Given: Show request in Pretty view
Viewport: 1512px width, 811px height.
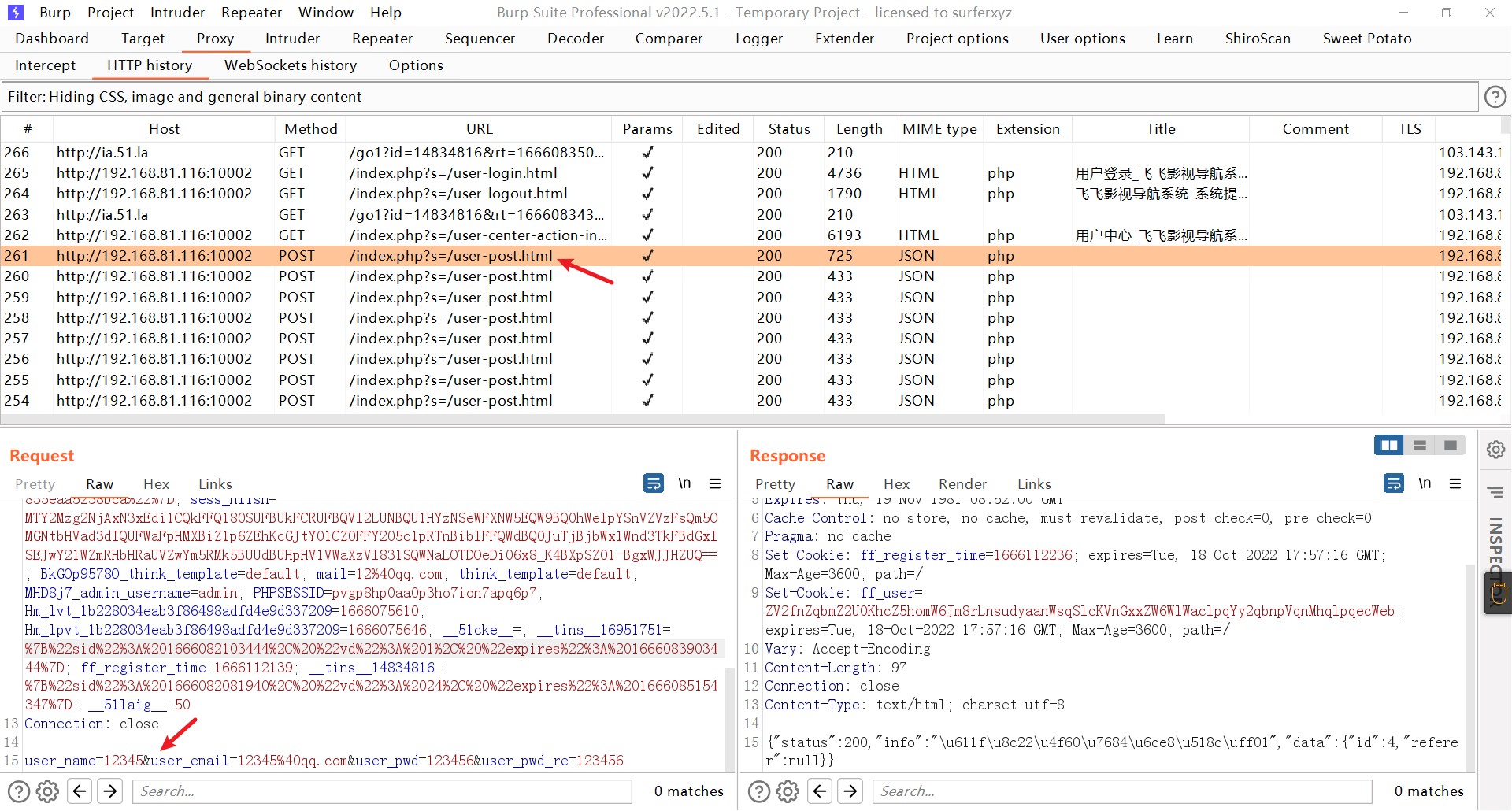Looking at the screenshot, I should (x=35, y=484).
